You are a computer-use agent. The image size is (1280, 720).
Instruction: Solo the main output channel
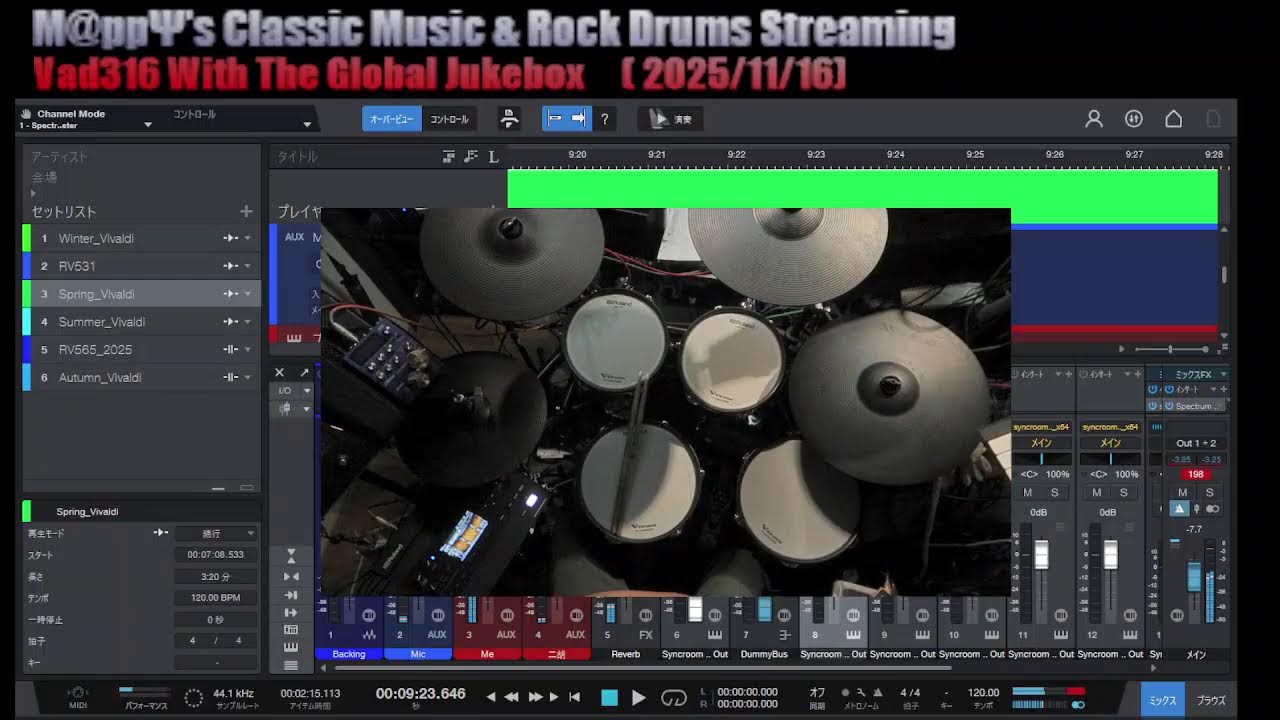[1209, 492]
